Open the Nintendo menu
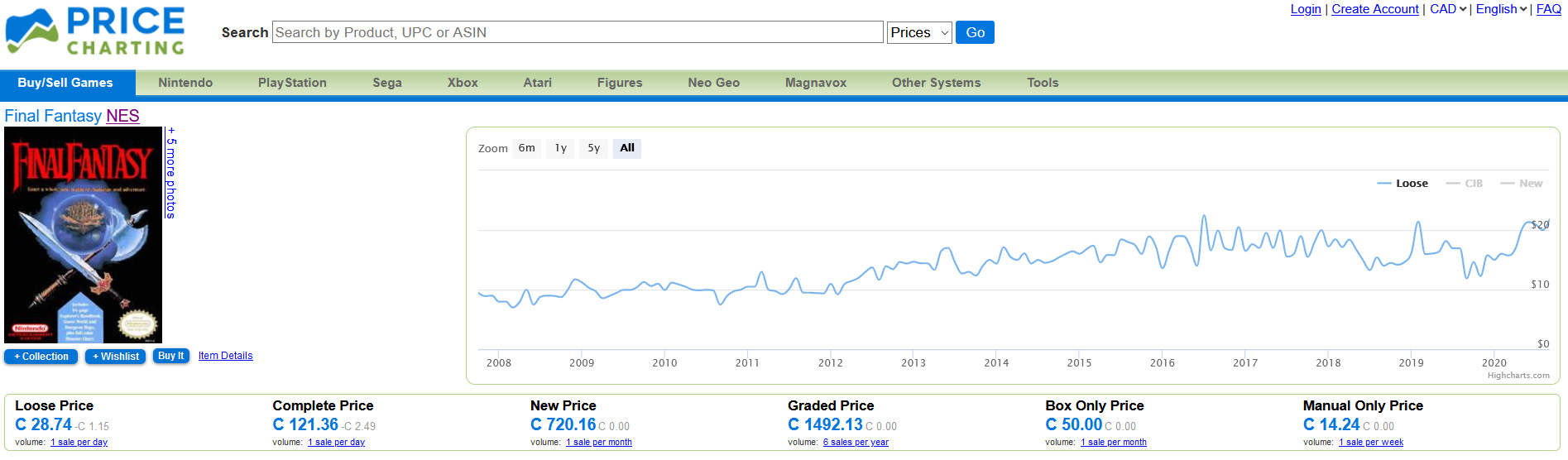The image size is (1568, 460). (185, 83)
